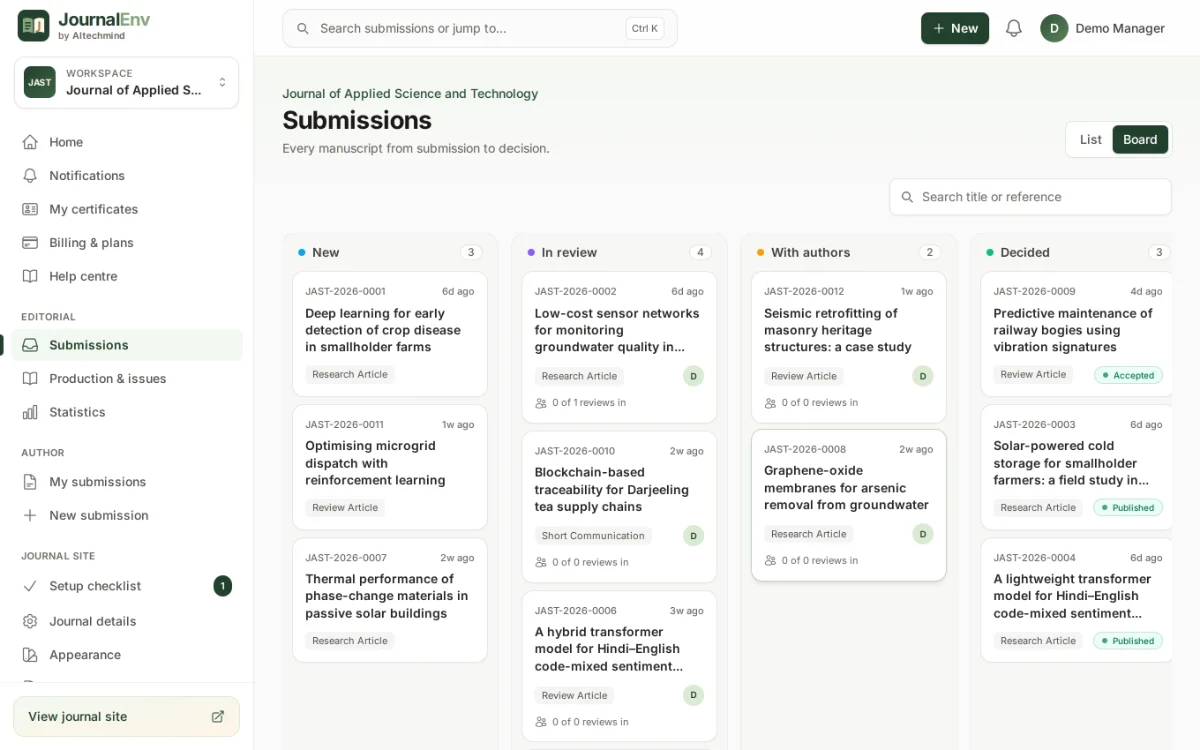Open Journal of Applied Science and Technology breadcrumb
Screen dimensions: 1200x750
coord(410,94)
